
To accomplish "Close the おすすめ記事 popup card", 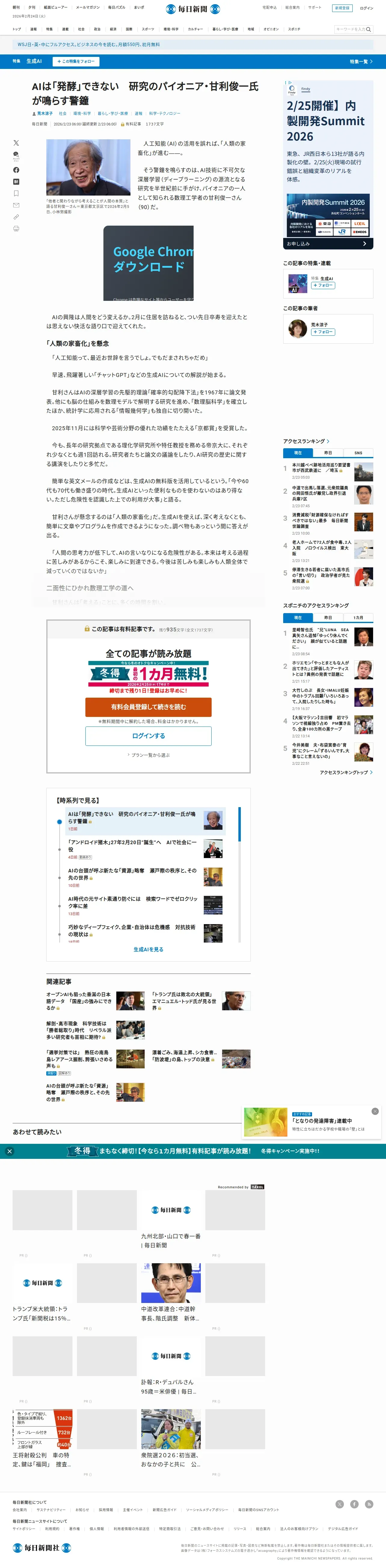I will 375,1112.
